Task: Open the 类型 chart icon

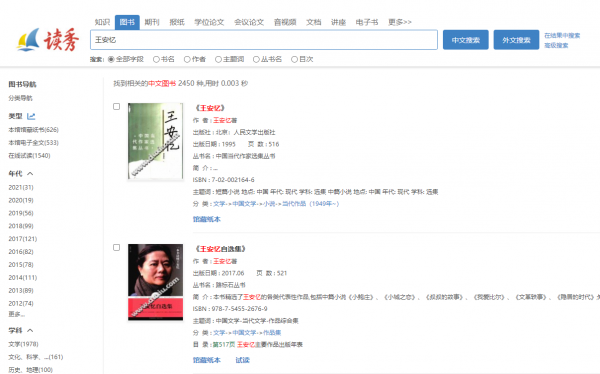Action: coord(31,116)
